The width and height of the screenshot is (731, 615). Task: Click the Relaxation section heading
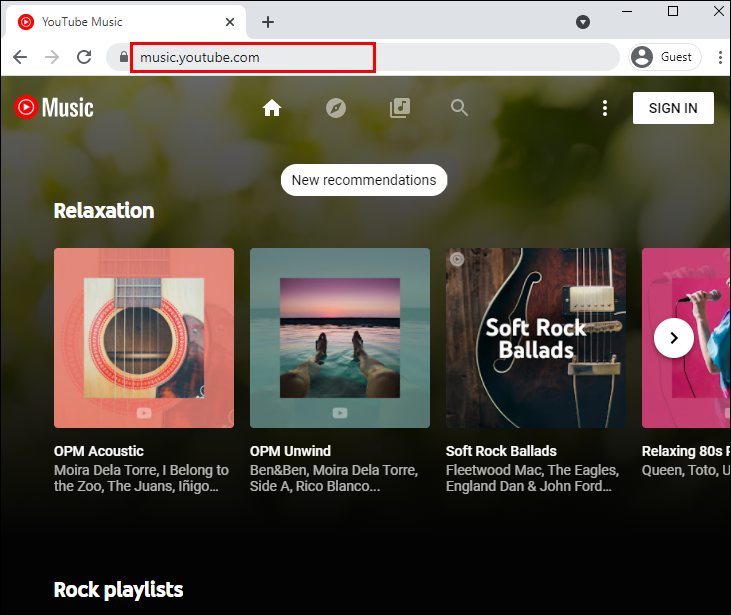[x=104, y=211]
